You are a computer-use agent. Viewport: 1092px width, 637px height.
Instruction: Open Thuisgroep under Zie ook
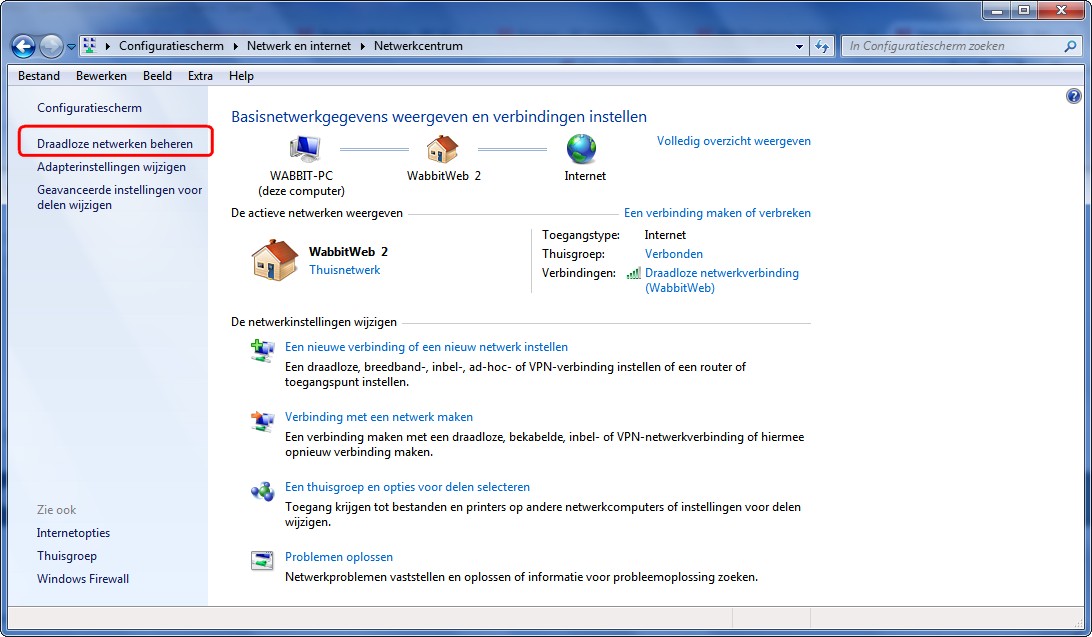pos(67,556)
